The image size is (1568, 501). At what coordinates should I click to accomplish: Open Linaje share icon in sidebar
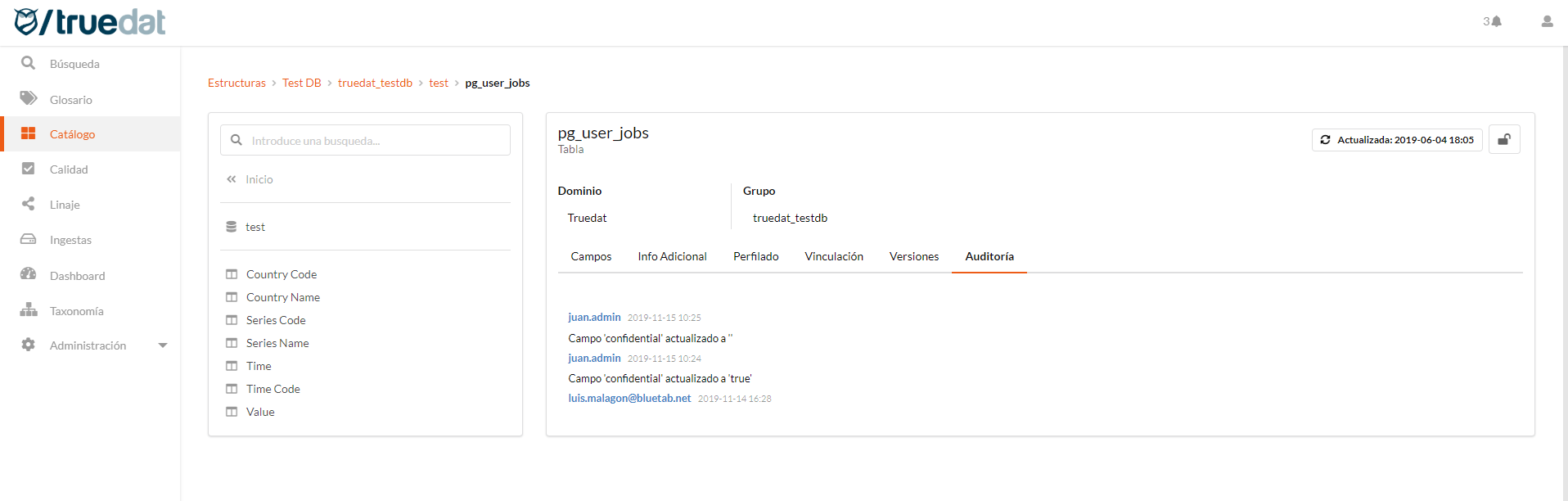tap(29, 204)
